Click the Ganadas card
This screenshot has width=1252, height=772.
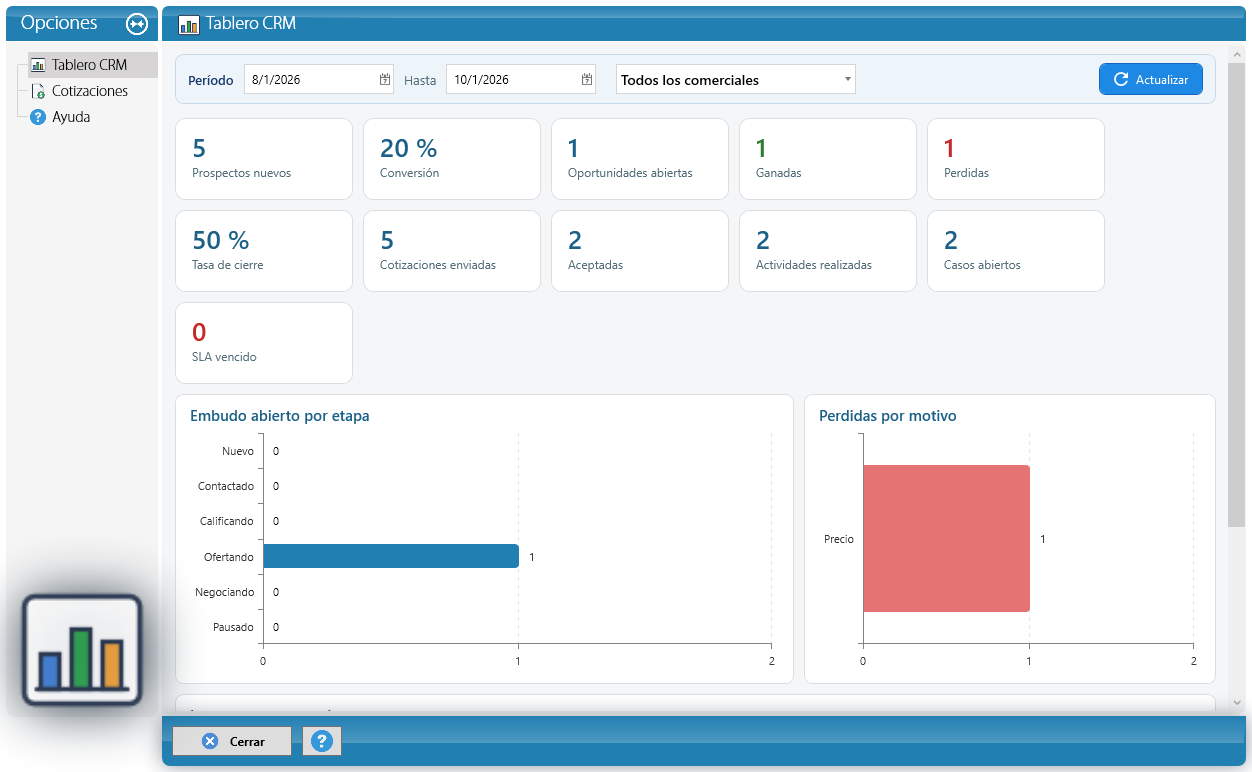pos(828,159)
